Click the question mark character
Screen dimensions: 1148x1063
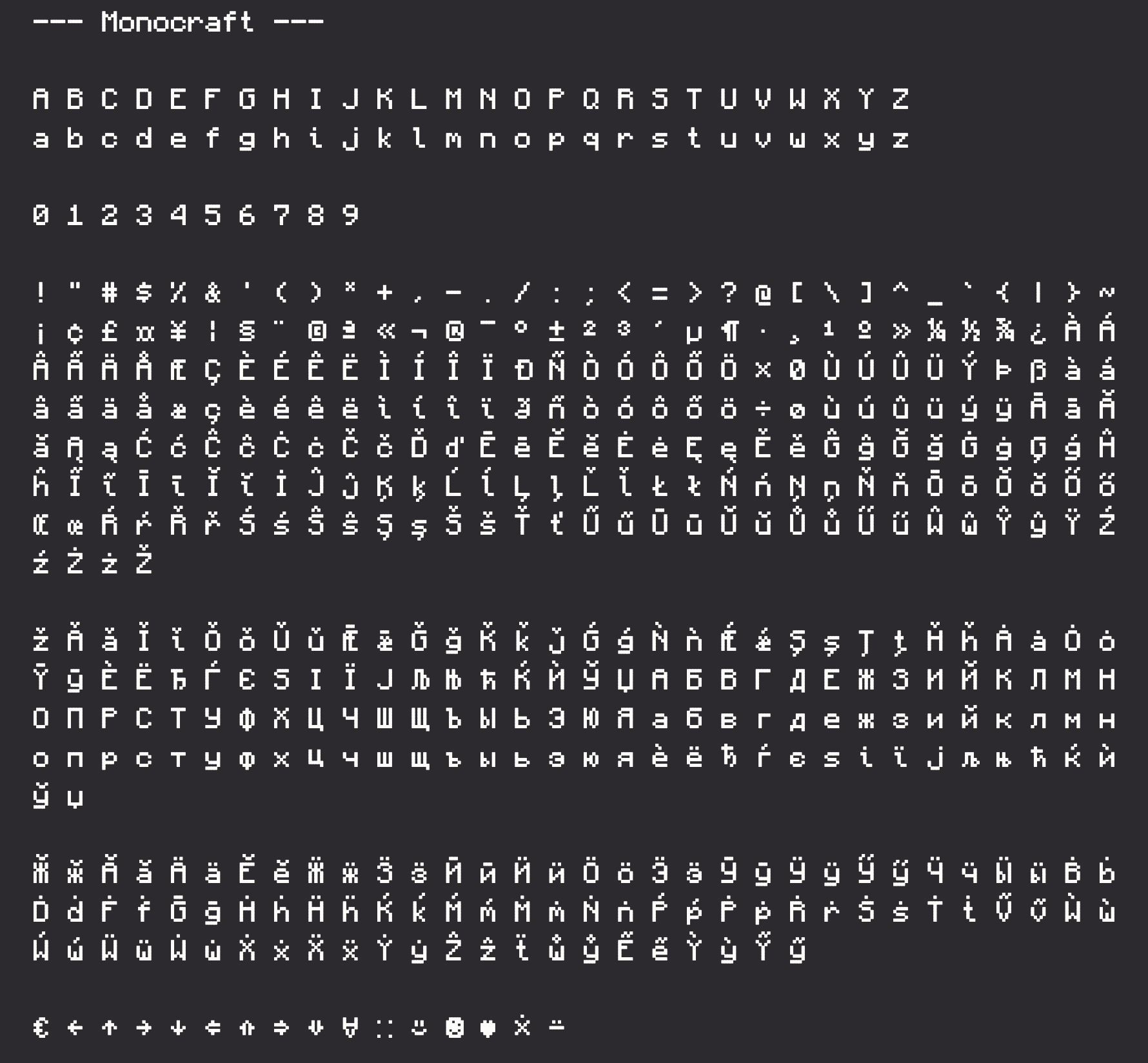click(x=729, y=293)
